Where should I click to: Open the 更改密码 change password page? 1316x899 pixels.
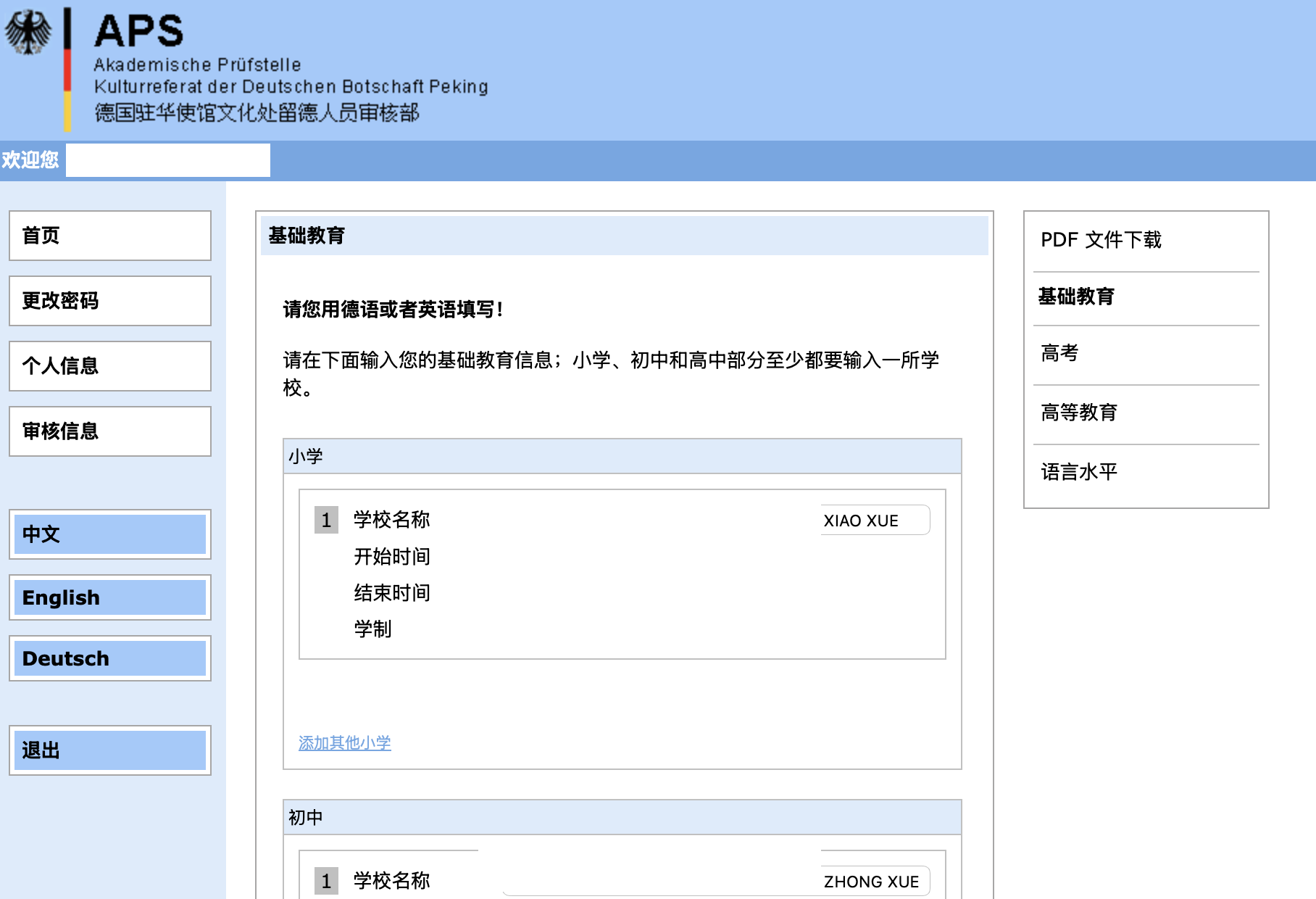110,301
